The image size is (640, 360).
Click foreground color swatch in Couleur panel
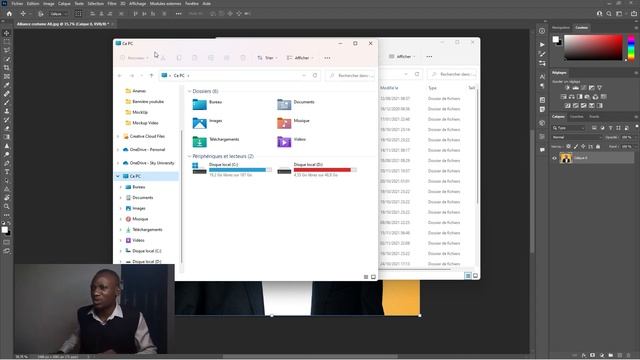(556, 39)
